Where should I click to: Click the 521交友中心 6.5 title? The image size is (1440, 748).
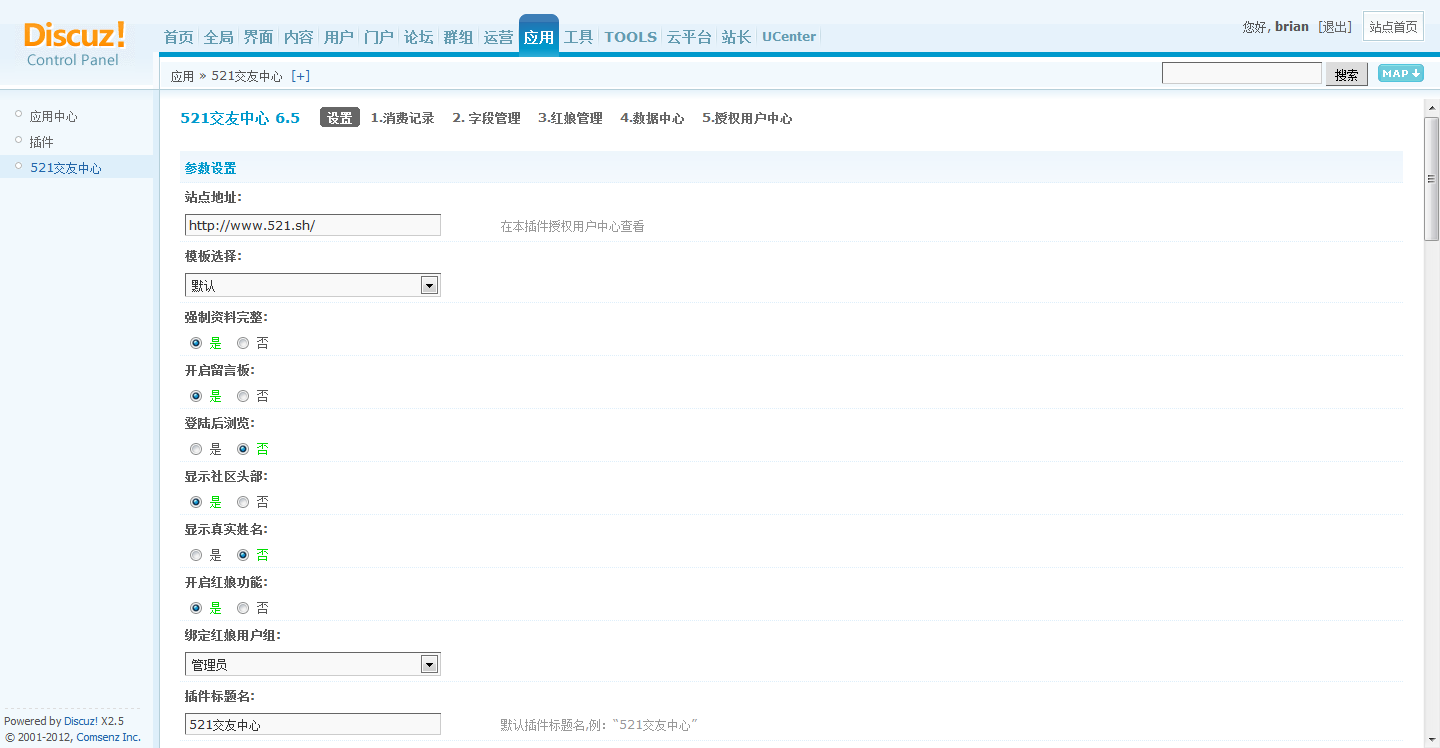point(240,118)
